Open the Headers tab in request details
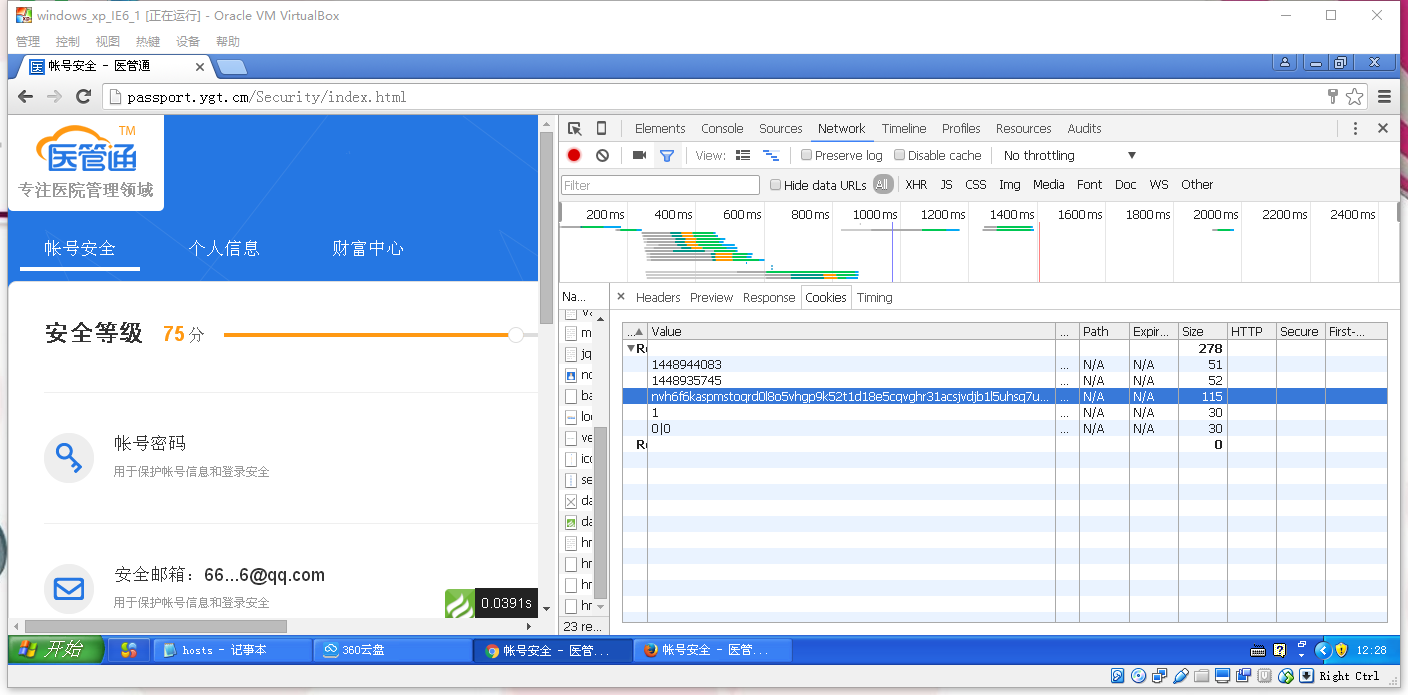Image resolution: width=1408 pixels, height=695 pixels. pos(657,297)
